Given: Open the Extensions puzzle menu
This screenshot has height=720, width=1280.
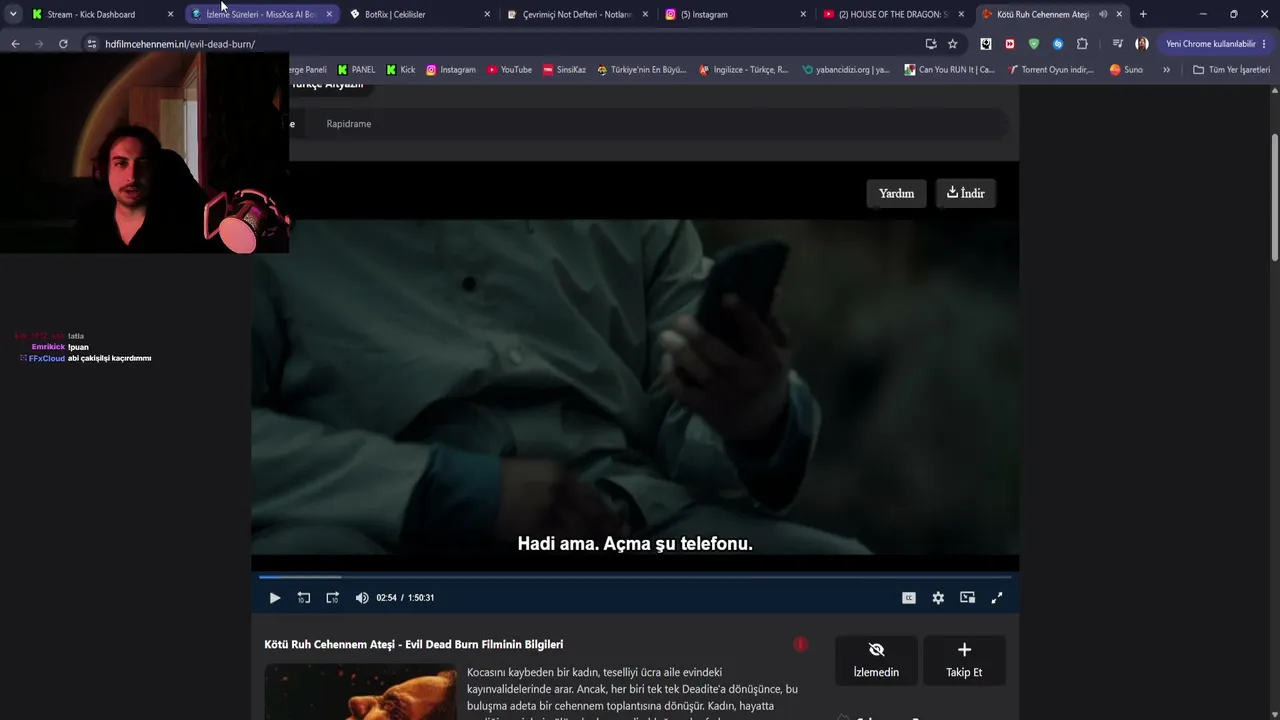Looking at the screenshot, I should [1082, 44].
